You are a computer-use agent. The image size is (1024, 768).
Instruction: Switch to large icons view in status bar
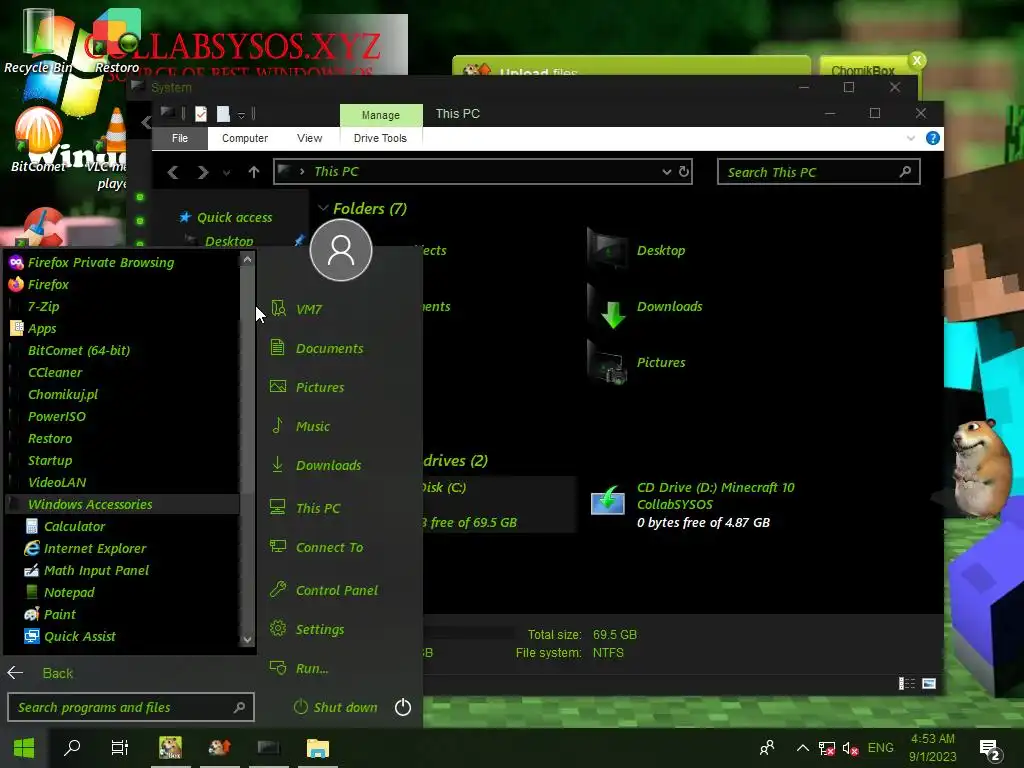(929, 684)
